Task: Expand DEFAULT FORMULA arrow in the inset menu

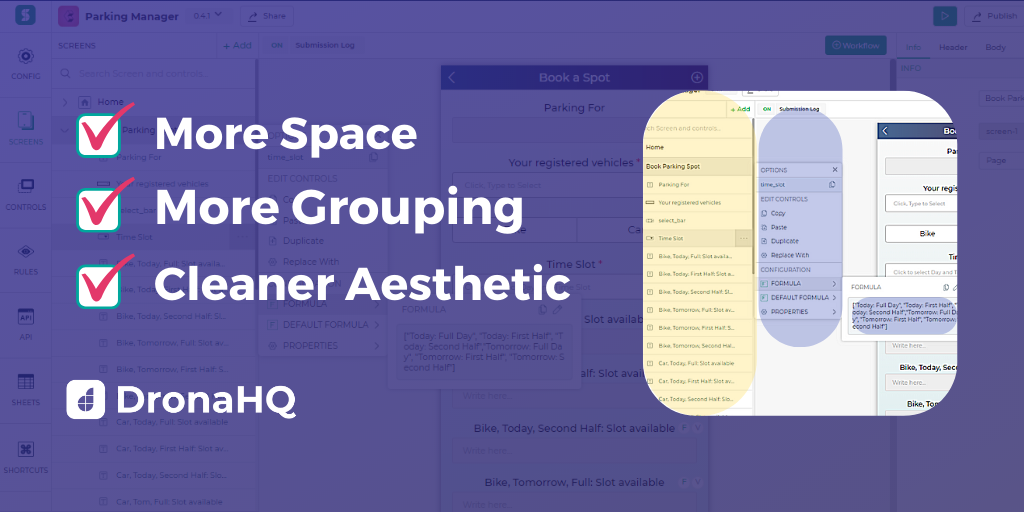Action: (834, 298)
